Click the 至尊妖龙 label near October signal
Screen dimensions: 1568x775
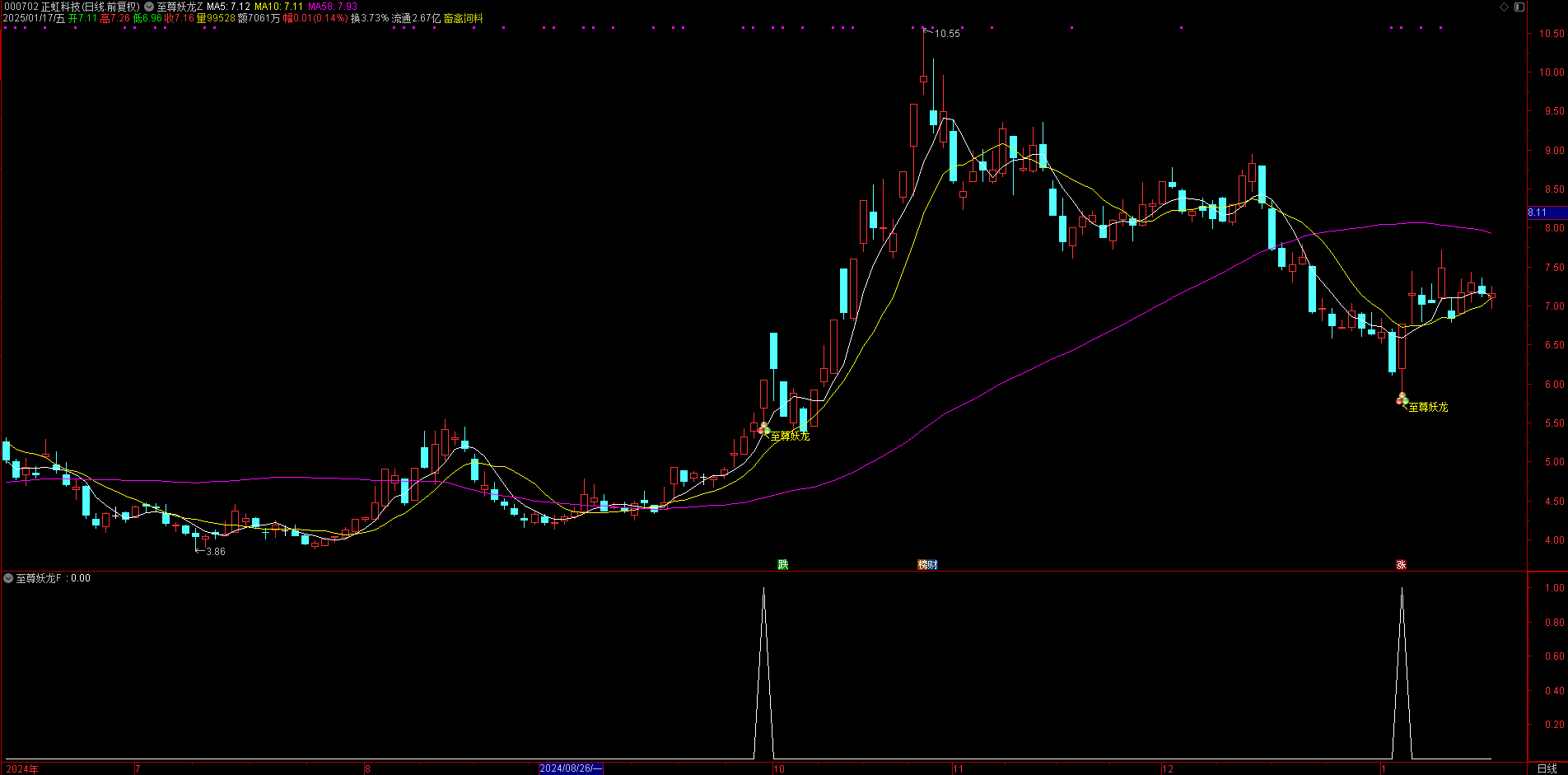pos(790,436)
